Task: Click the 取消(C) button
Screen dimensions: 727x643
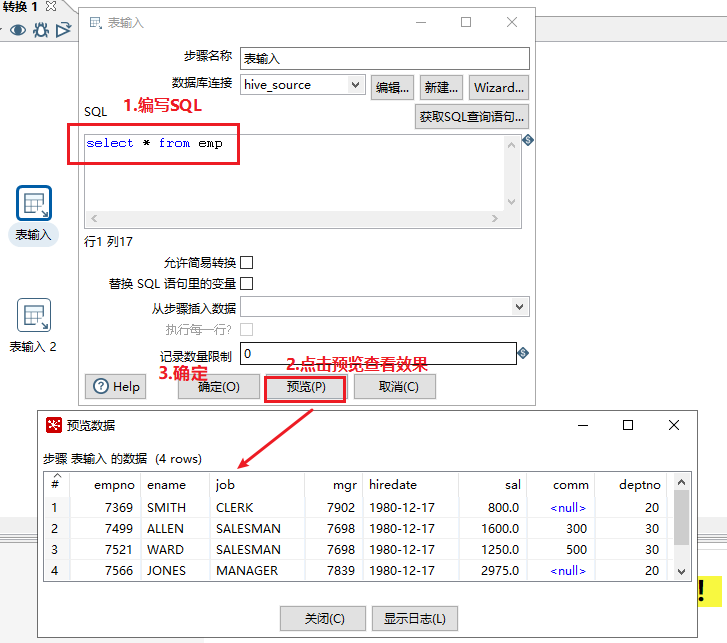Action: pyautogui.click(x=395, y=386)
